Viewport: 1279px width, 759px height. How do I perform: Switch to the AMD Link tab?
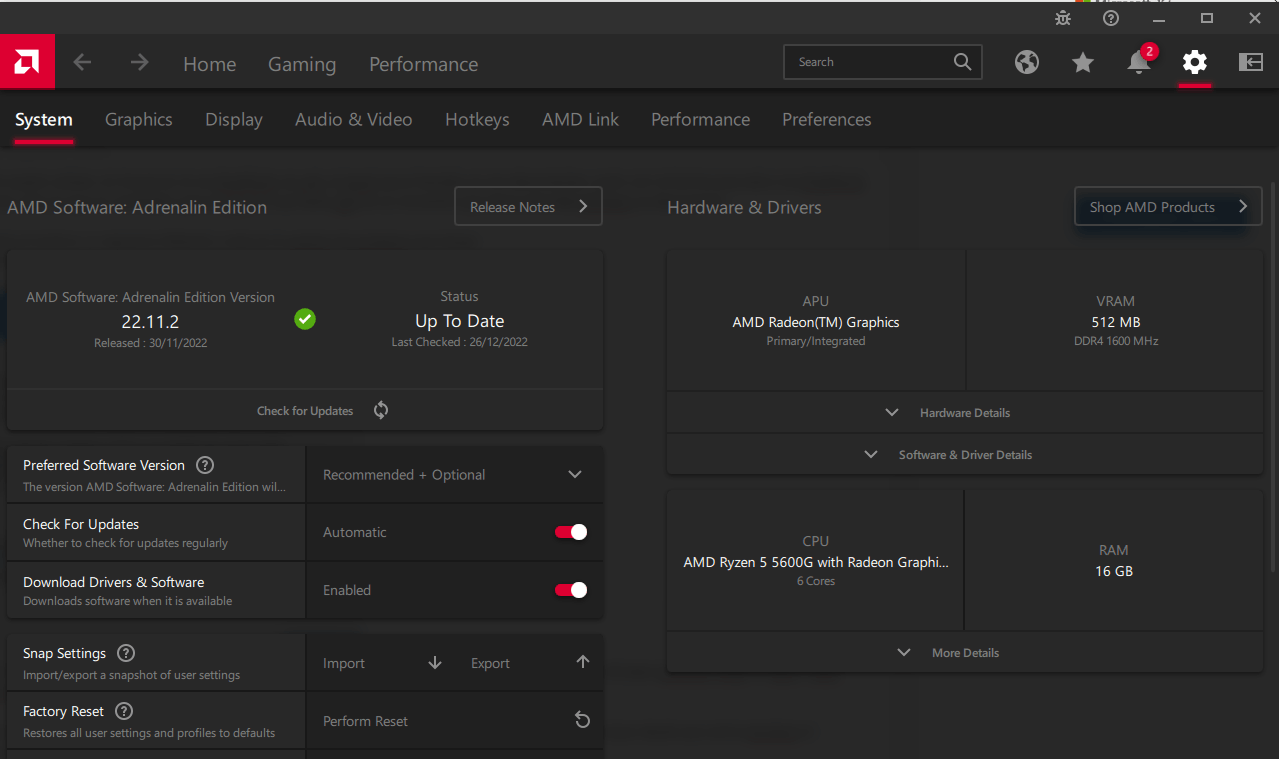coord(580,120)
